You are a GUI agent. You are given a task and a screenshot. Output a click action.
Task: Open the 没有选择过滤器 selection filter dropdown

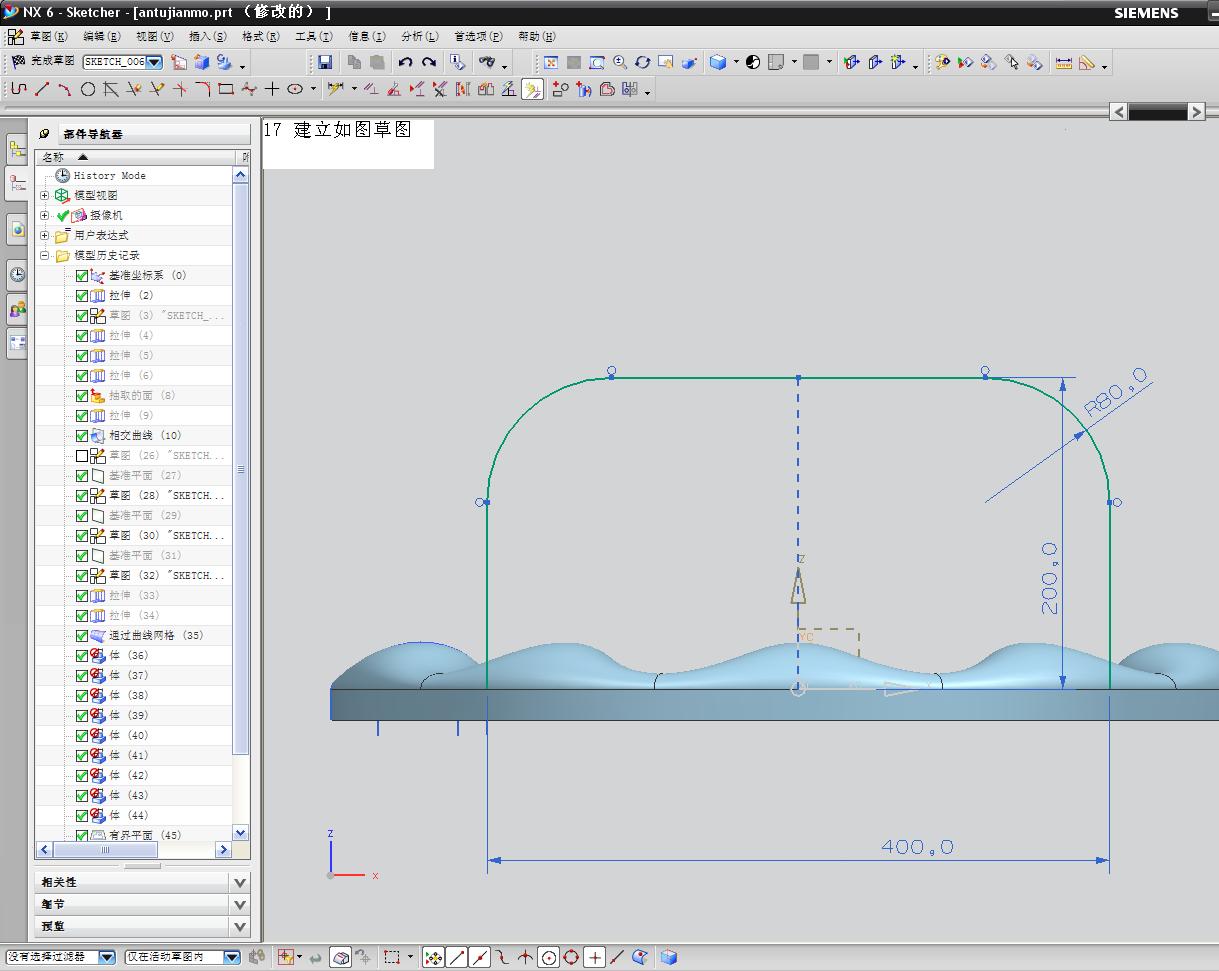(107, 957)
